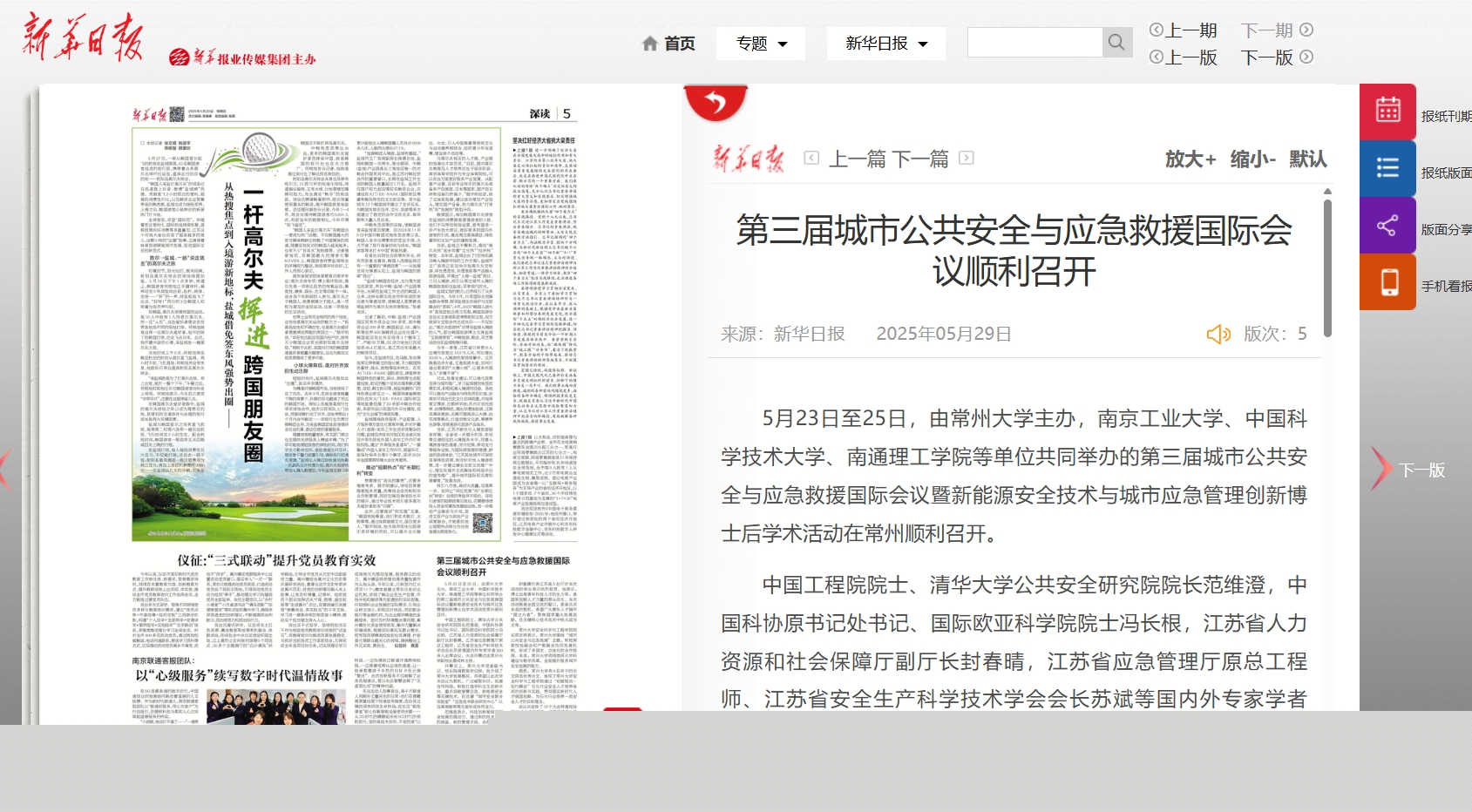Shrink article text with 缩小-
The width and height of the screenshot is (1472, 812).
click(1252, 159)
